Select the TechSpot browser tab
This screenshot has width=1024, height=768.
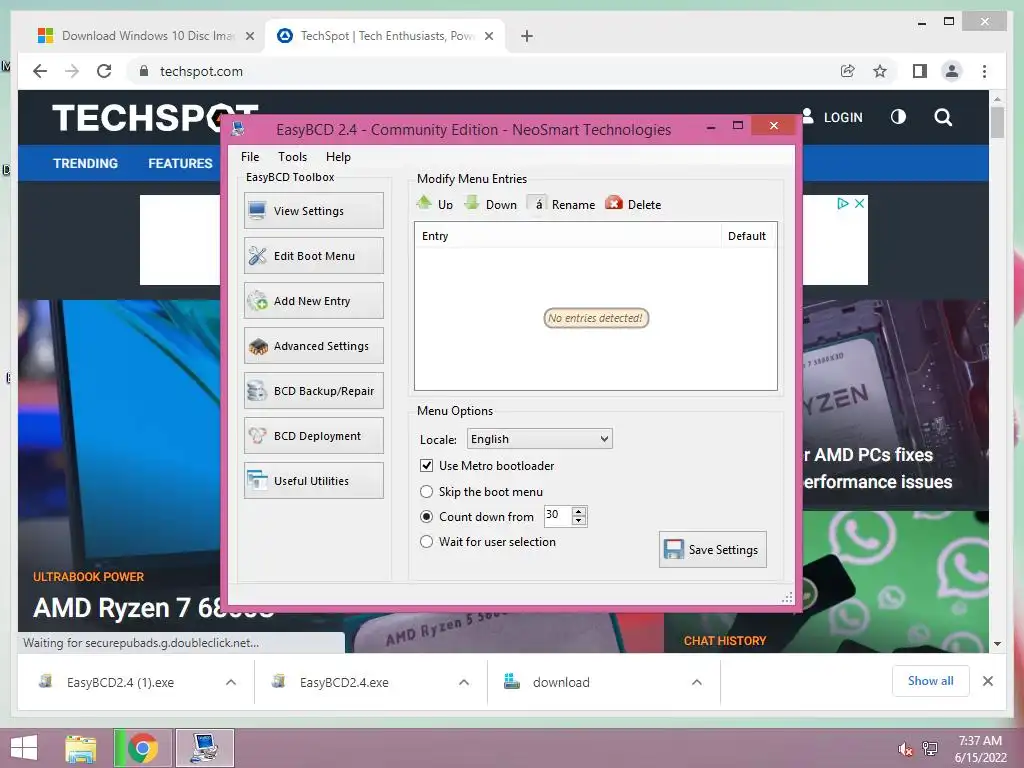[x=385, y=36]
